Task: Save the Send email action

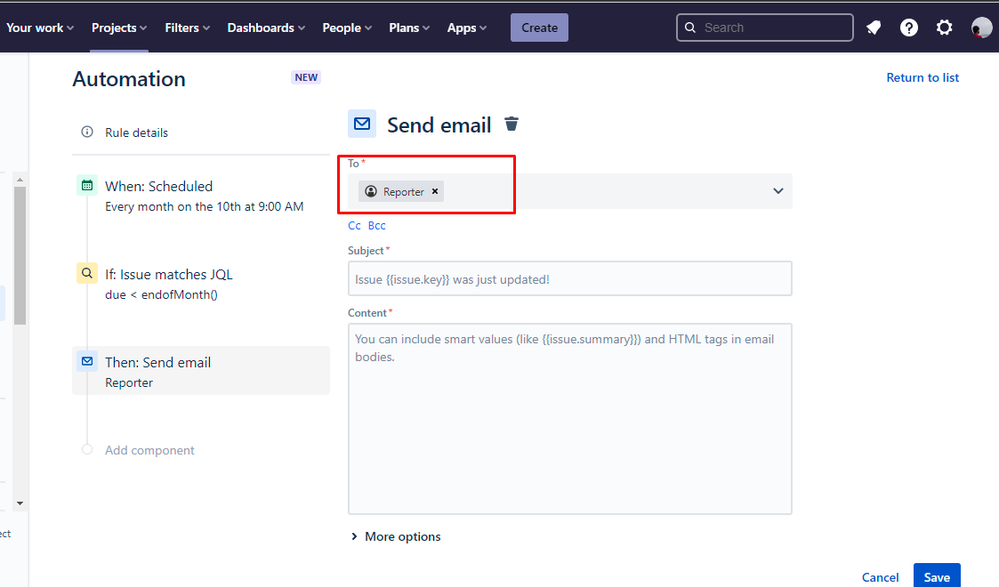Action: point(937,576)
